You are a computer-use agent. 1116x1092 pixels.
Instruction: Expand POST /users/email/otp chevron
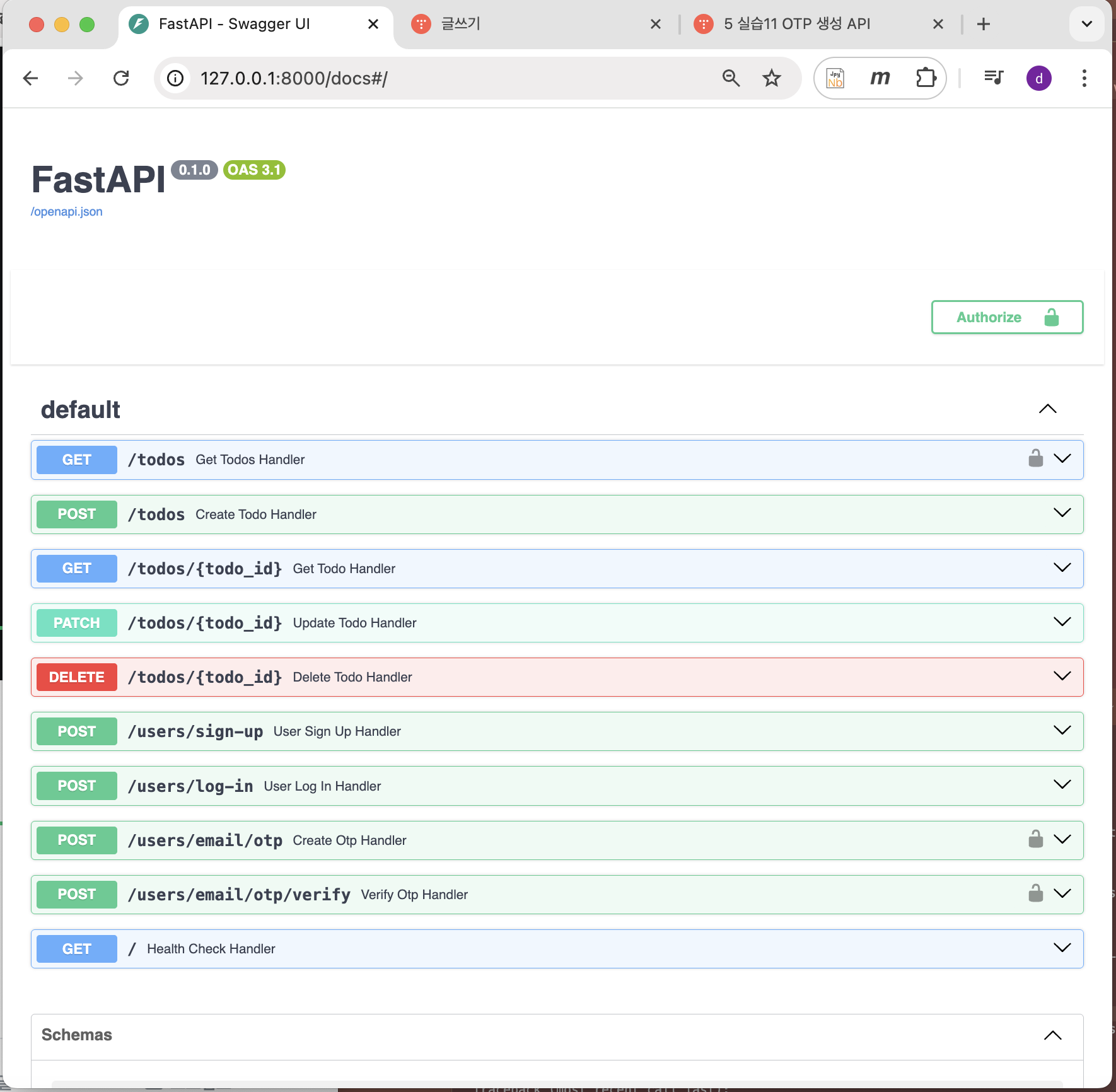click(1062, 839)
